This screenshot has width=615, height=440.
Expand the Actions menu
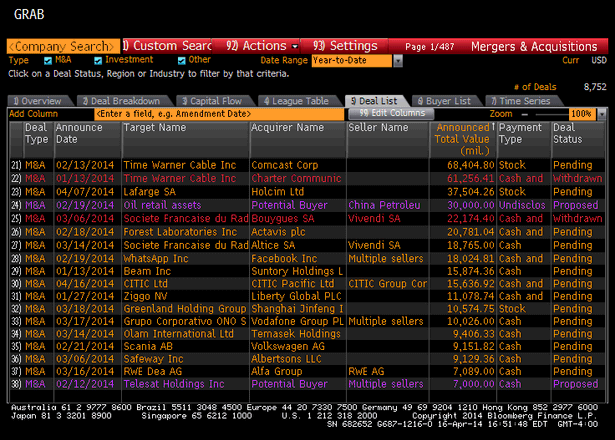click(x=257, y=46)
